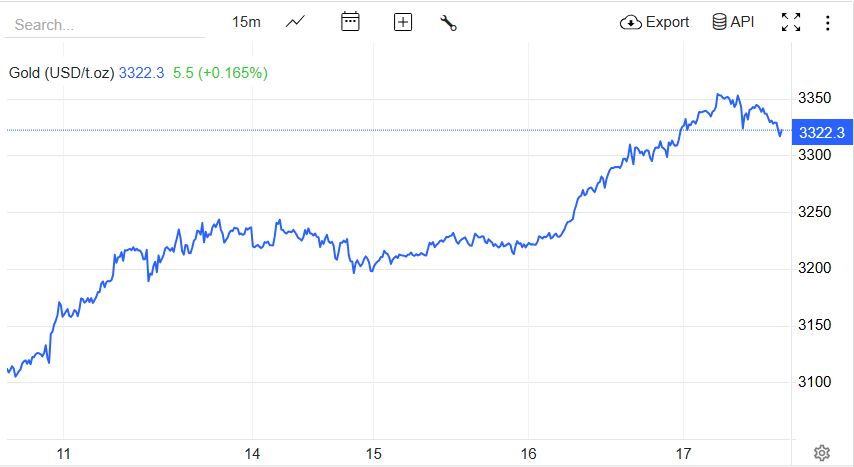Viewport: 854px width, 467px height.
Task: Open the calendar date range picker
Action: [x=350, y=22]
